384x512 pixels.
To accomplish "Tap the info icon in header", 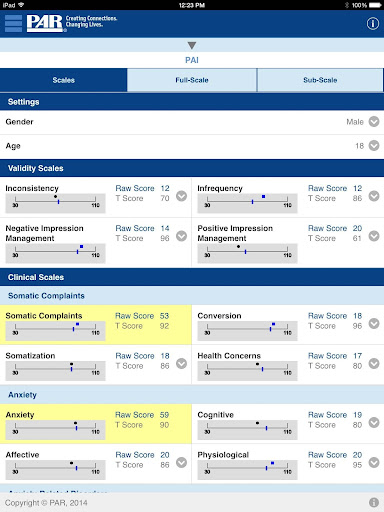I will click(373, 24).
